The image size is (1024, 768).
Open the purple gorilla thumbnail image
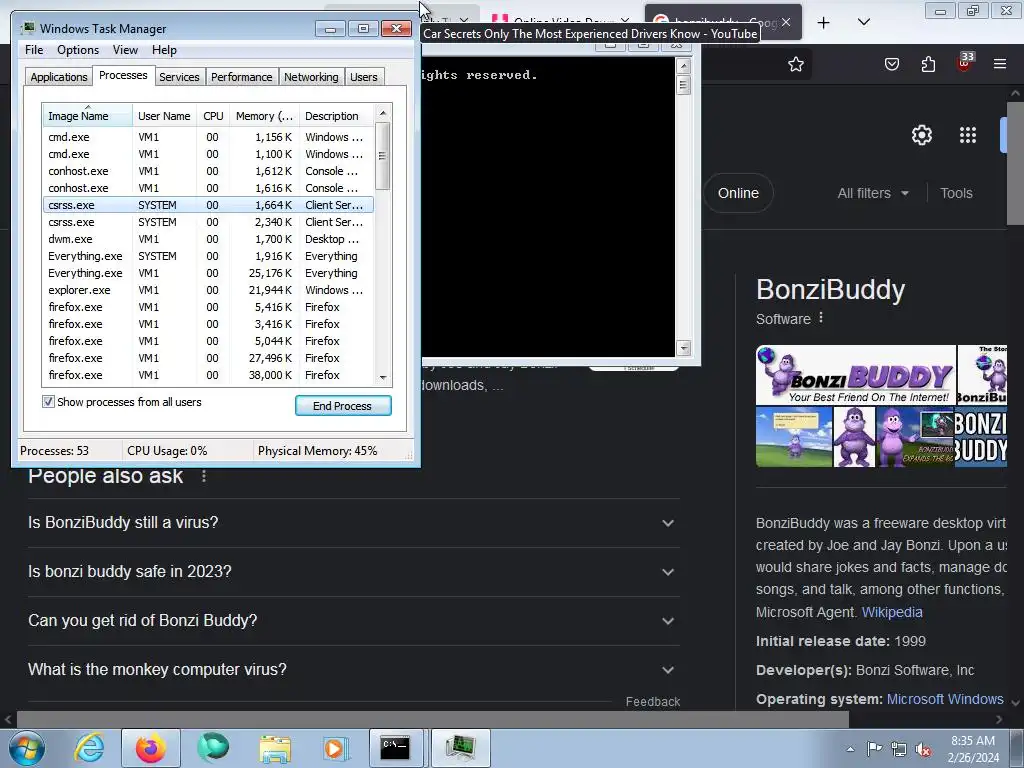pos(854,437)
